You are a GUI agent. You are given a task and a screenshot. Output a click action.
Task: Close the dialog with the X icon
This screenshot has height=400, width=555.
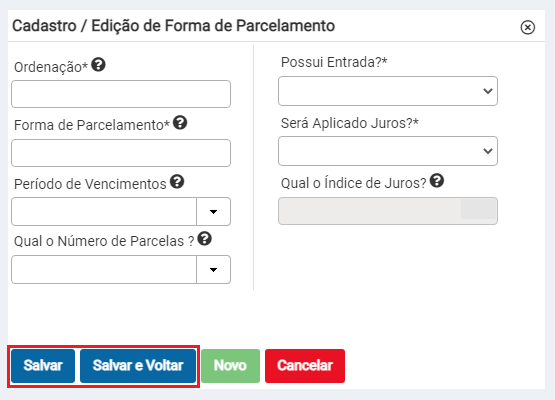[x=527, y=27]
